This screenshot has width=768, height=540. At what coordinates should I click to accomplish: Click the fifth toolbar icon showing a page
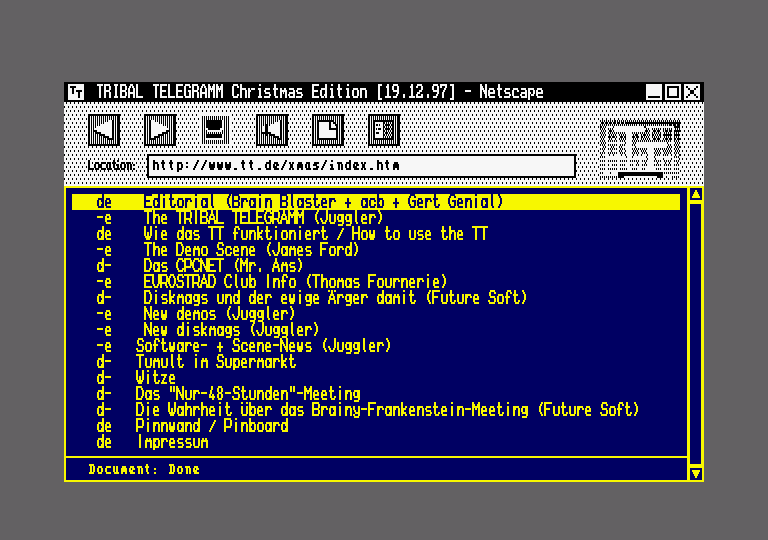(x=327, y=130)
